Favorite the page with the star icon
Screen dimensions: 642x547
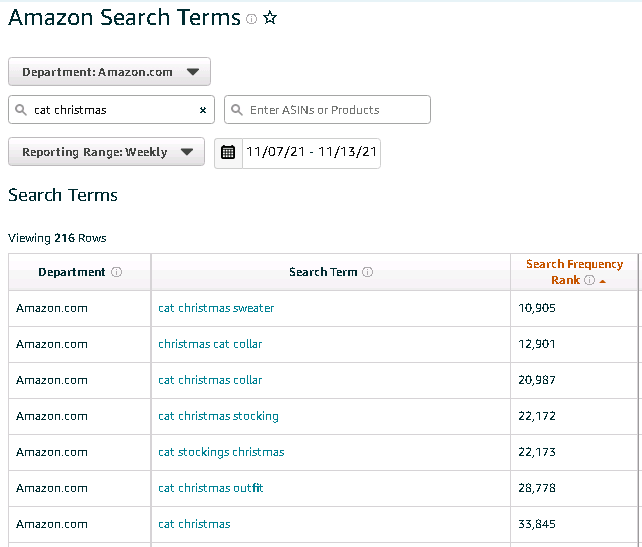(270, 18)
